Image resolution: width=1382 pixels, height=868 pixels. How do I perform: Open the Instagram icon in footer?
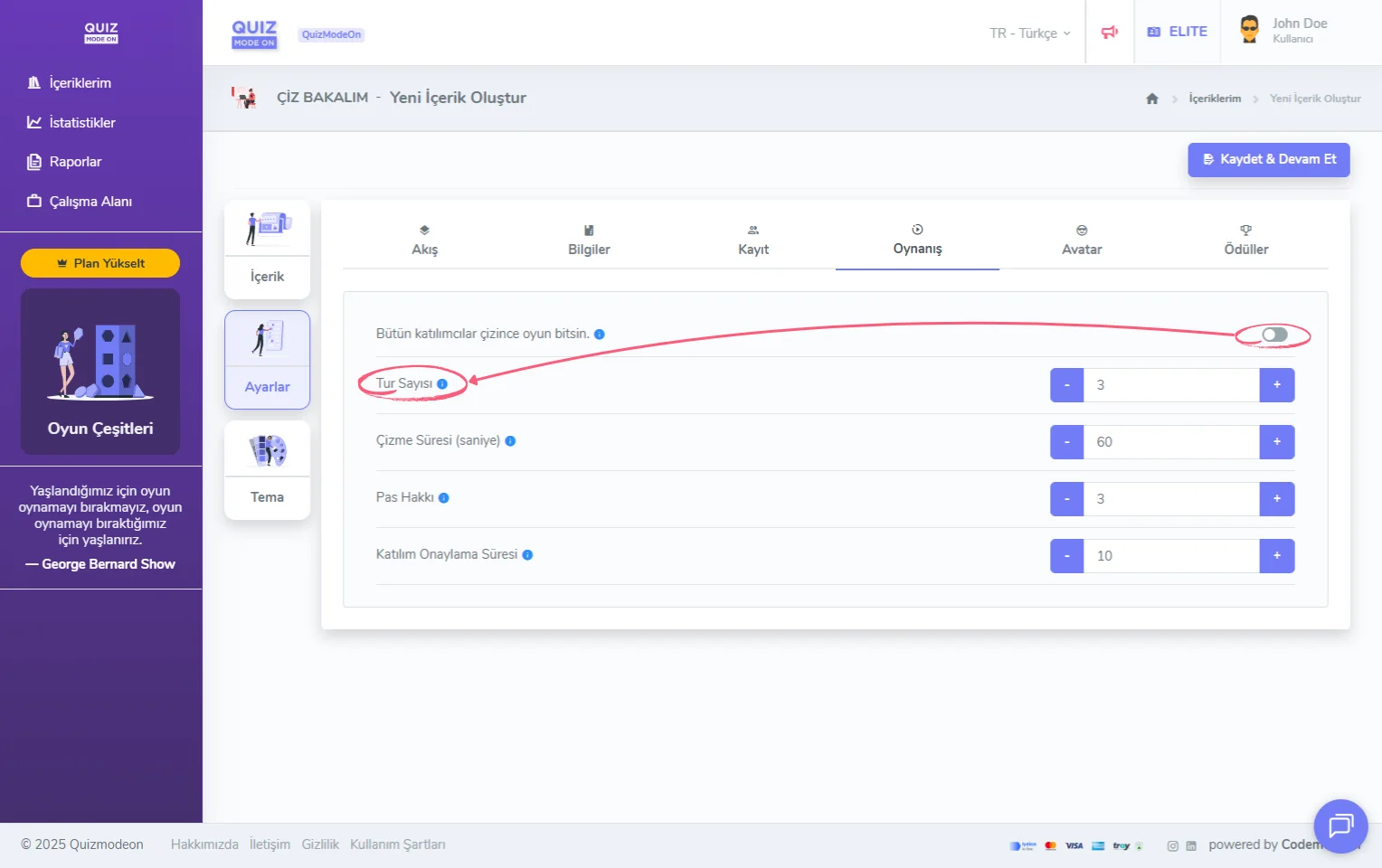(1172, 846)
